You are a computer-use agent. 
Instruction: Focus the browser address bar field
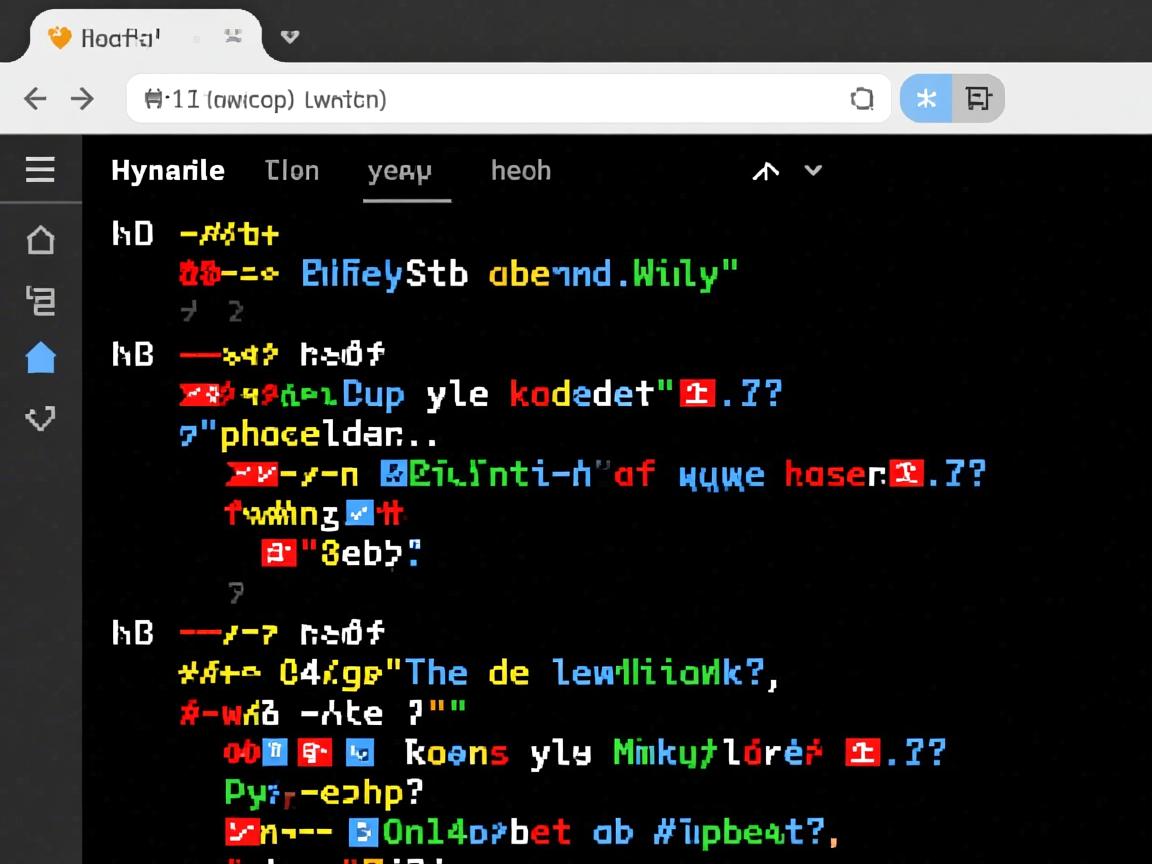click(x=500, y=99)
